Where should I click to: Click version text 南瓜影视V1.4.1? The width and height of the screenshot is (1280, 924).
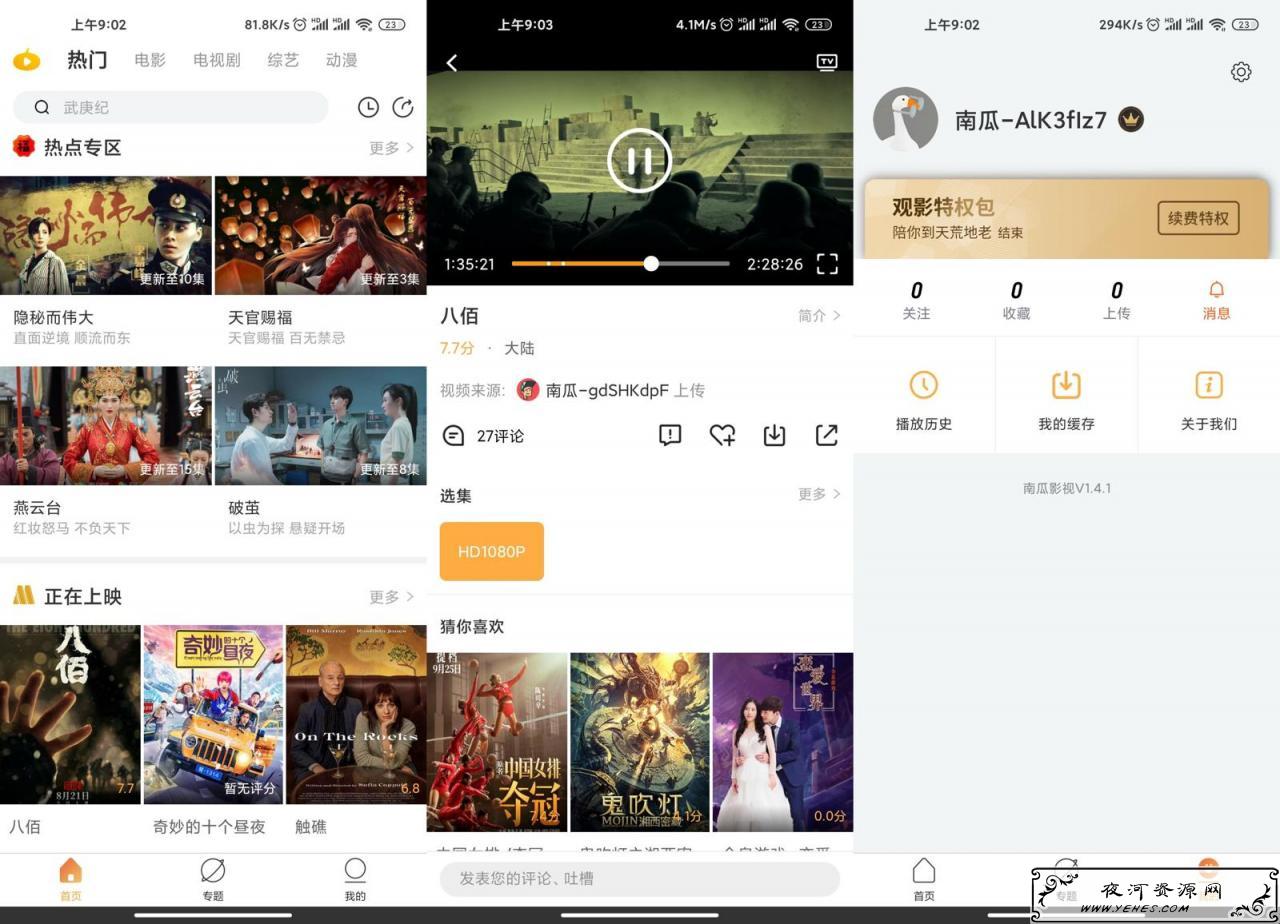(x=1067, y=488)
